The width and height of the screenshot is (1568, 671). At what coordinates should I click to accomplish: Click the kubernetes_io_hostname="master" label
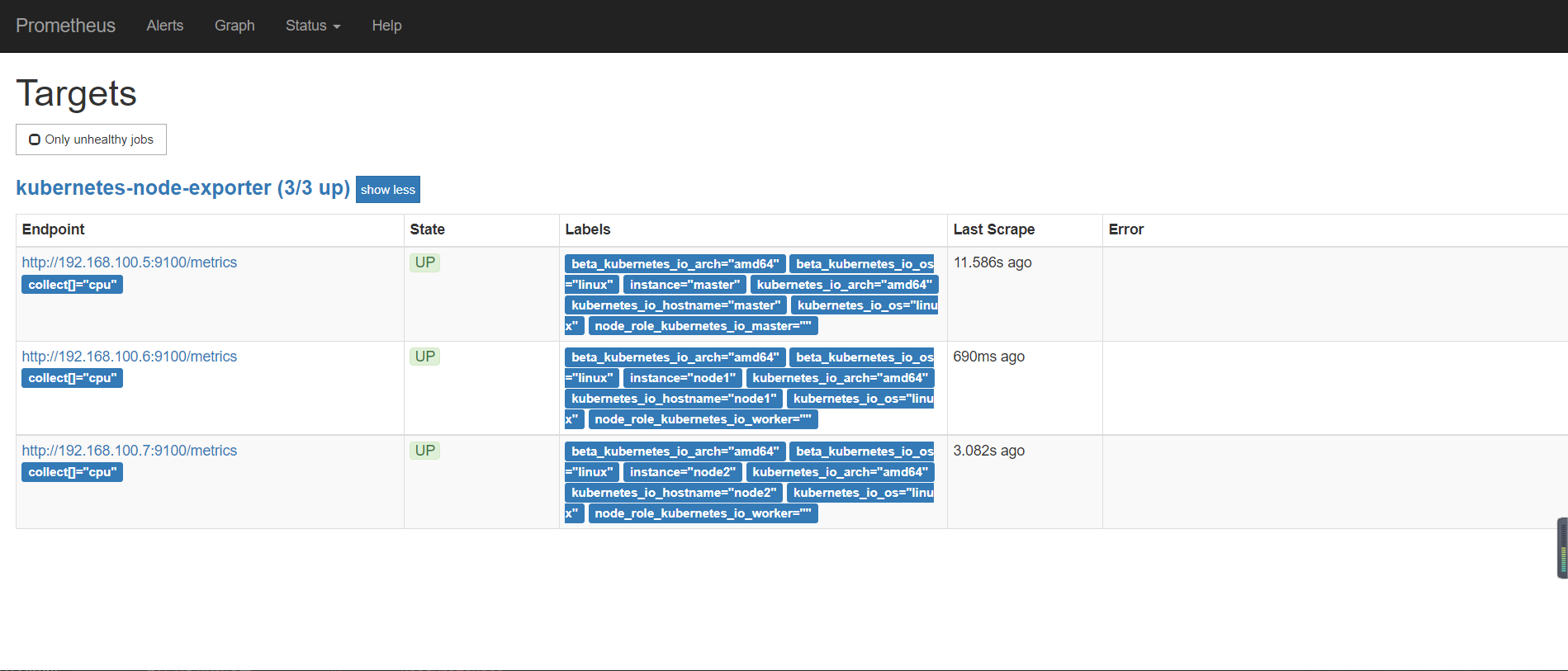click(675, 305)
